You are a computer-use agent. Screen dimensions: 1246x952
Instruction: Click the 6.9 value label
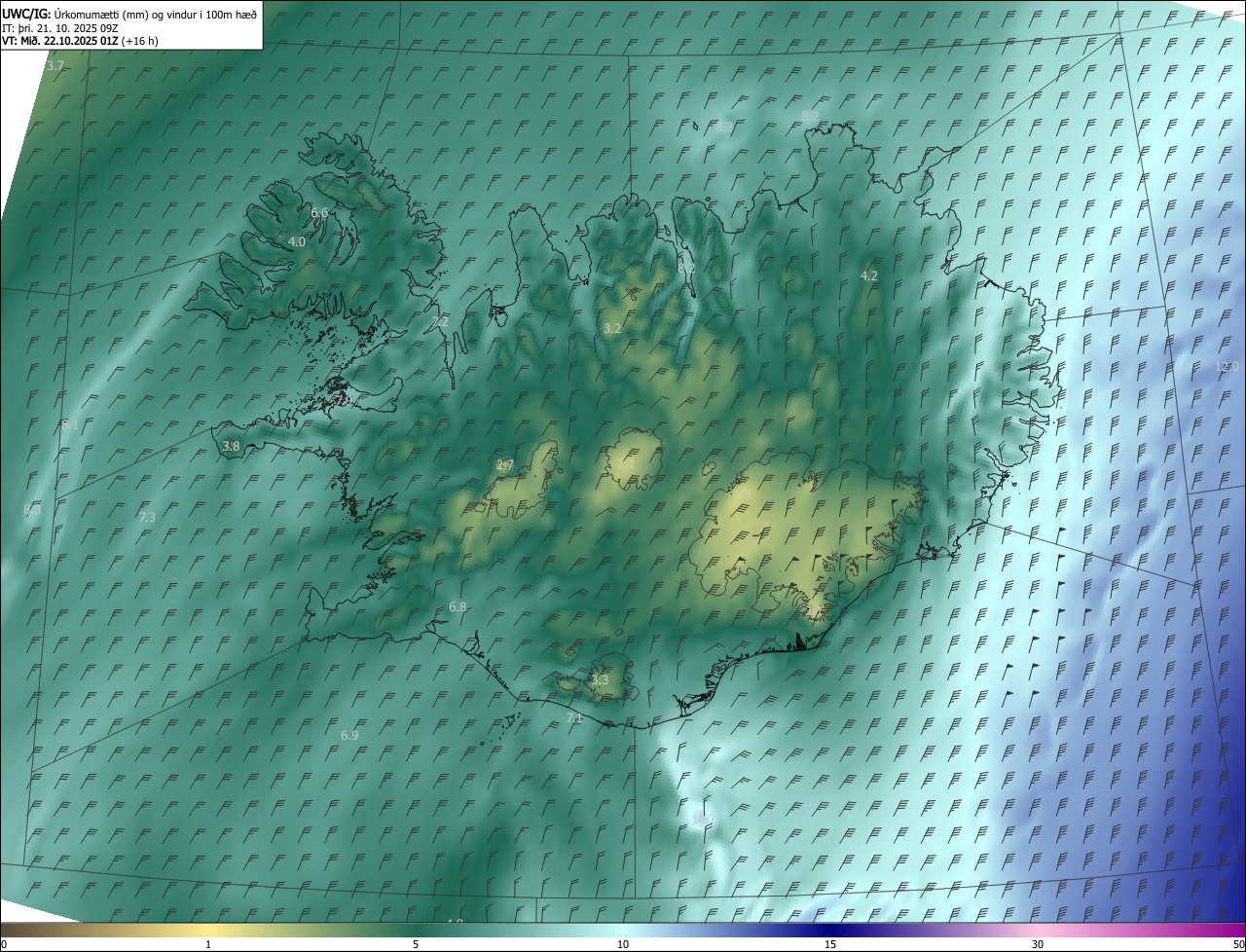pyautogui.click(x=349, y=735)
